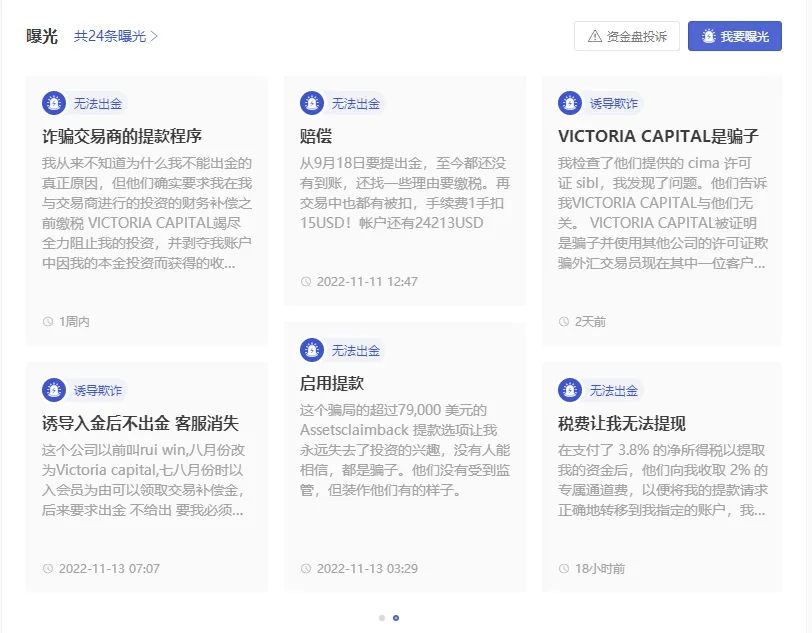Click clock icon beside 2022-11-11 12:47
Image resolution: width=812 pixels, height=633 pixels.
(306, 282)
